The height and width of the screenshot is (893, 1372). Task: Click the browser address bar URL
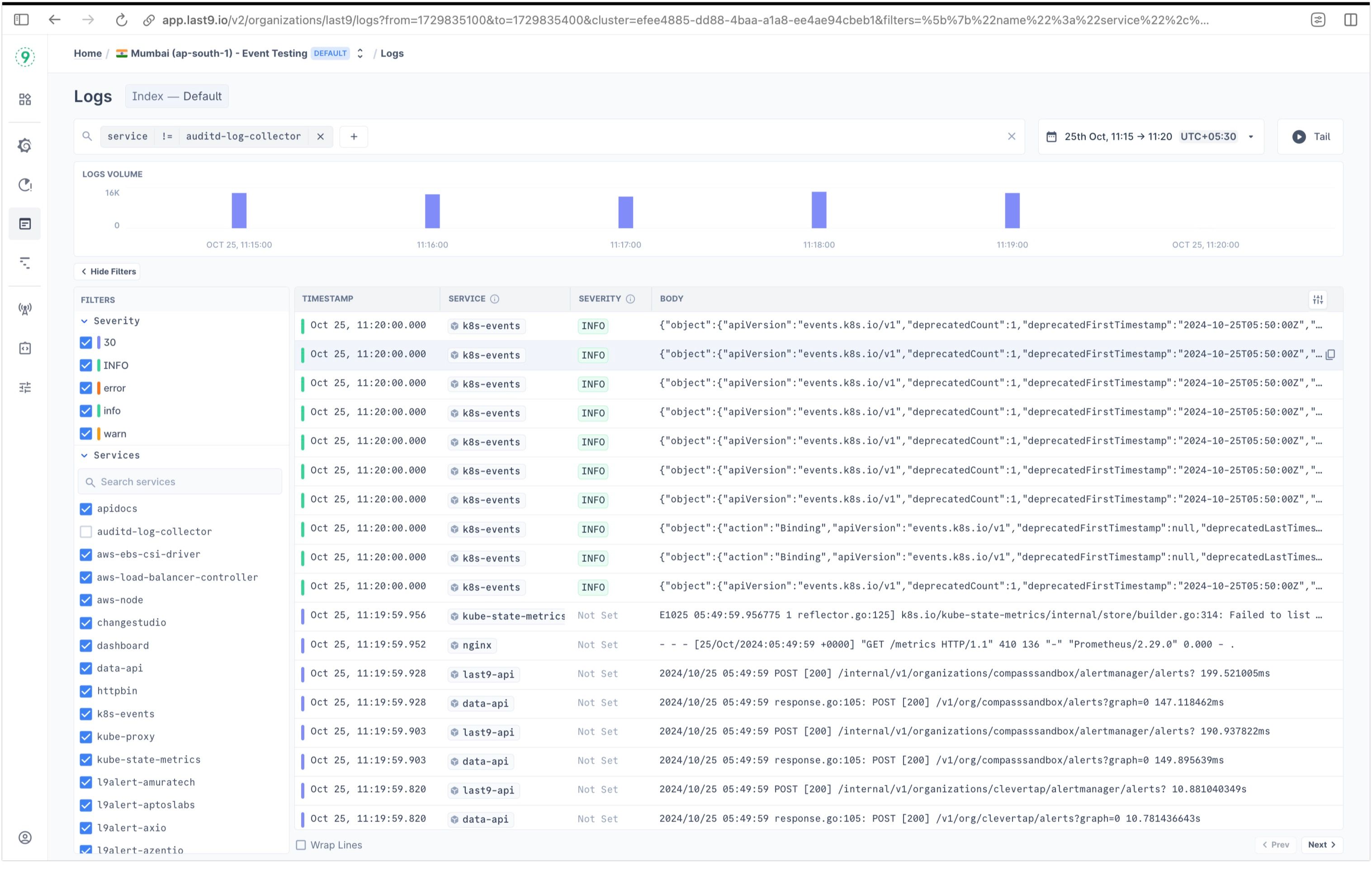(x=685, y=20)
